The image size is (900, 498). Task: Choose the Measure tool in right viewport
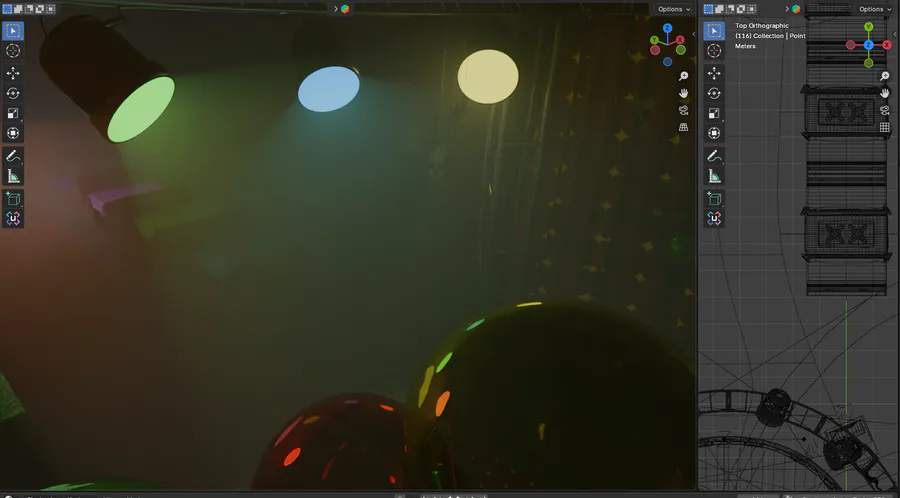(714, 176)
